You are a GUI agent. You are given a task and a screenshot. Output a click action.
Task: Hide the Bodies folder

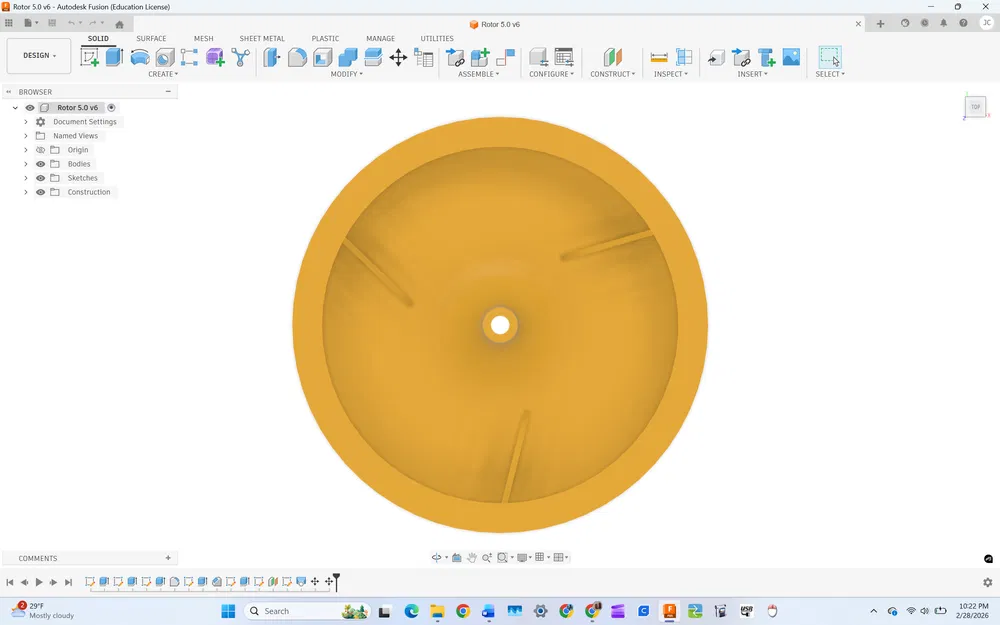tap(40, 164)
